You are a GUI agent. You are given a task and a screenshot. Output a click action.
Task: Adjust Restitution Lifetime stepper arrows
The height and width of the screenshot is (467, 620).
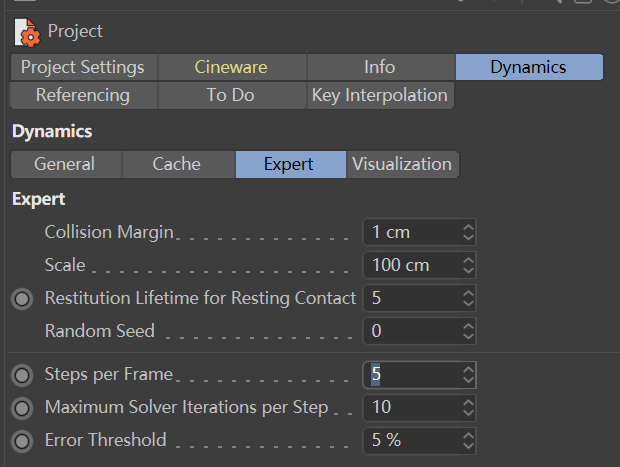pyautogui.click(x=468, y=298)
